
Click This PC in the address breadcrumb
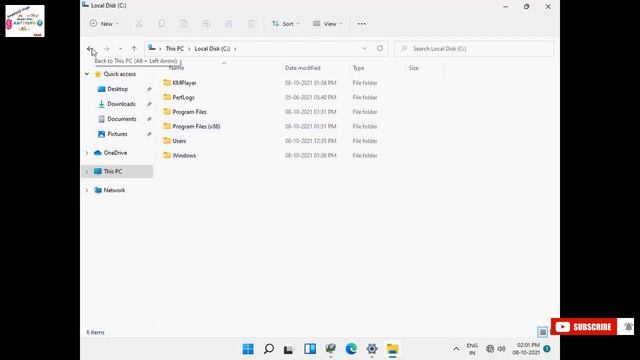pyautogui.click(x=175, y=49)
